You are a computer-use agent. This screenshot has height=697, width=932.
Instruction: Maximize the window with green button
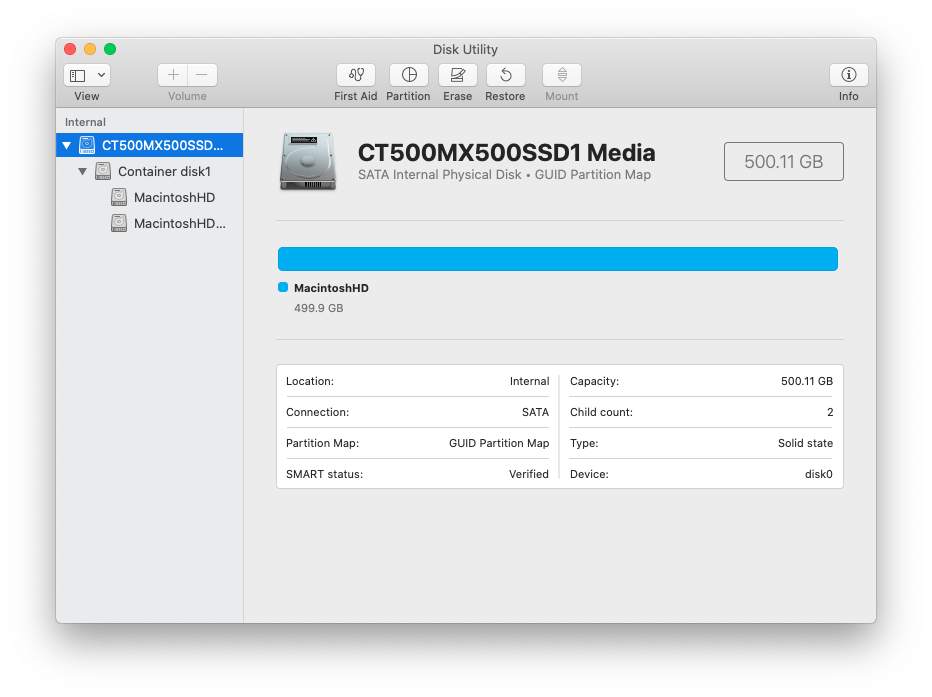click(x=110, y=49)
